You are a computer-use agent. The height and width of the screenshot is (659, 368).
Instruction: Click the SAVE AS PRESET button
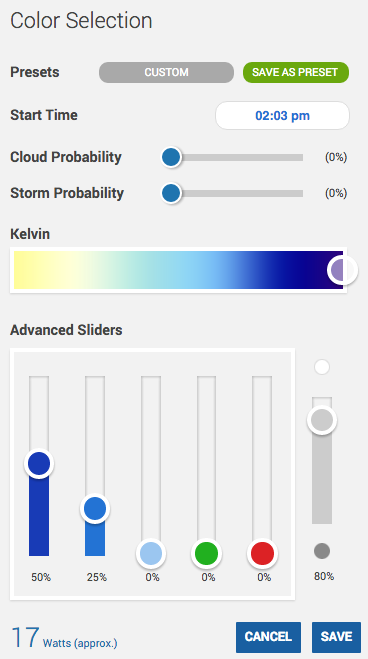(x=296, y=72)
